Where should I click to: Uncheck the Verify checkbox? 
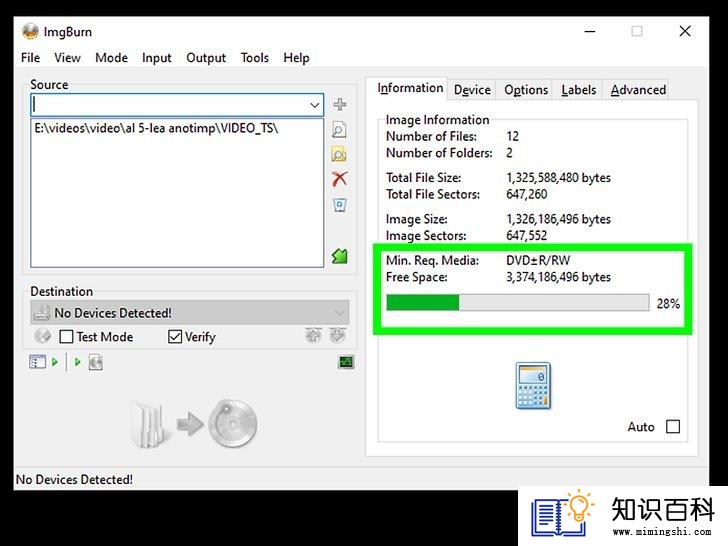(175, 337)
